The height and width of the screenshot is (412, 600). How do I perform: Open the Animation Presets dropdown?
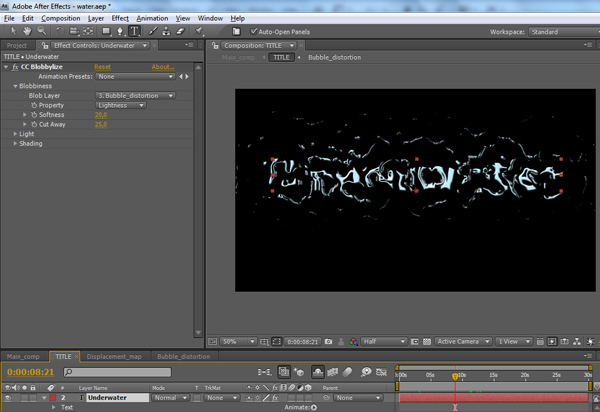tap(135, 77)
